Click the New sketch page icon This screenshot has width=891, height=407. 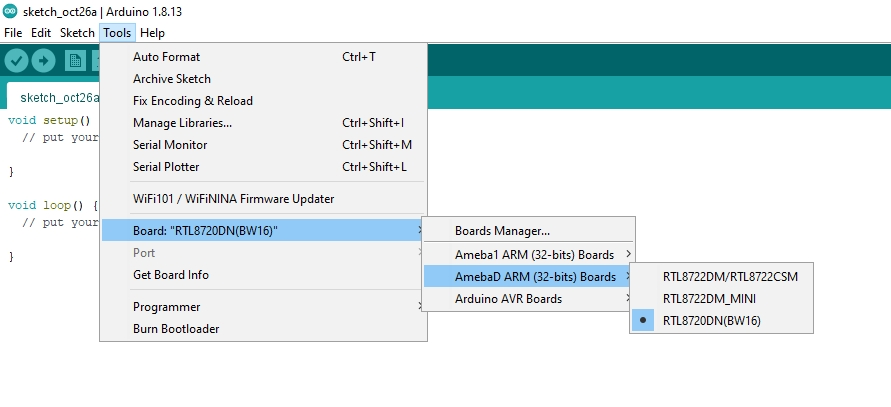75,60
